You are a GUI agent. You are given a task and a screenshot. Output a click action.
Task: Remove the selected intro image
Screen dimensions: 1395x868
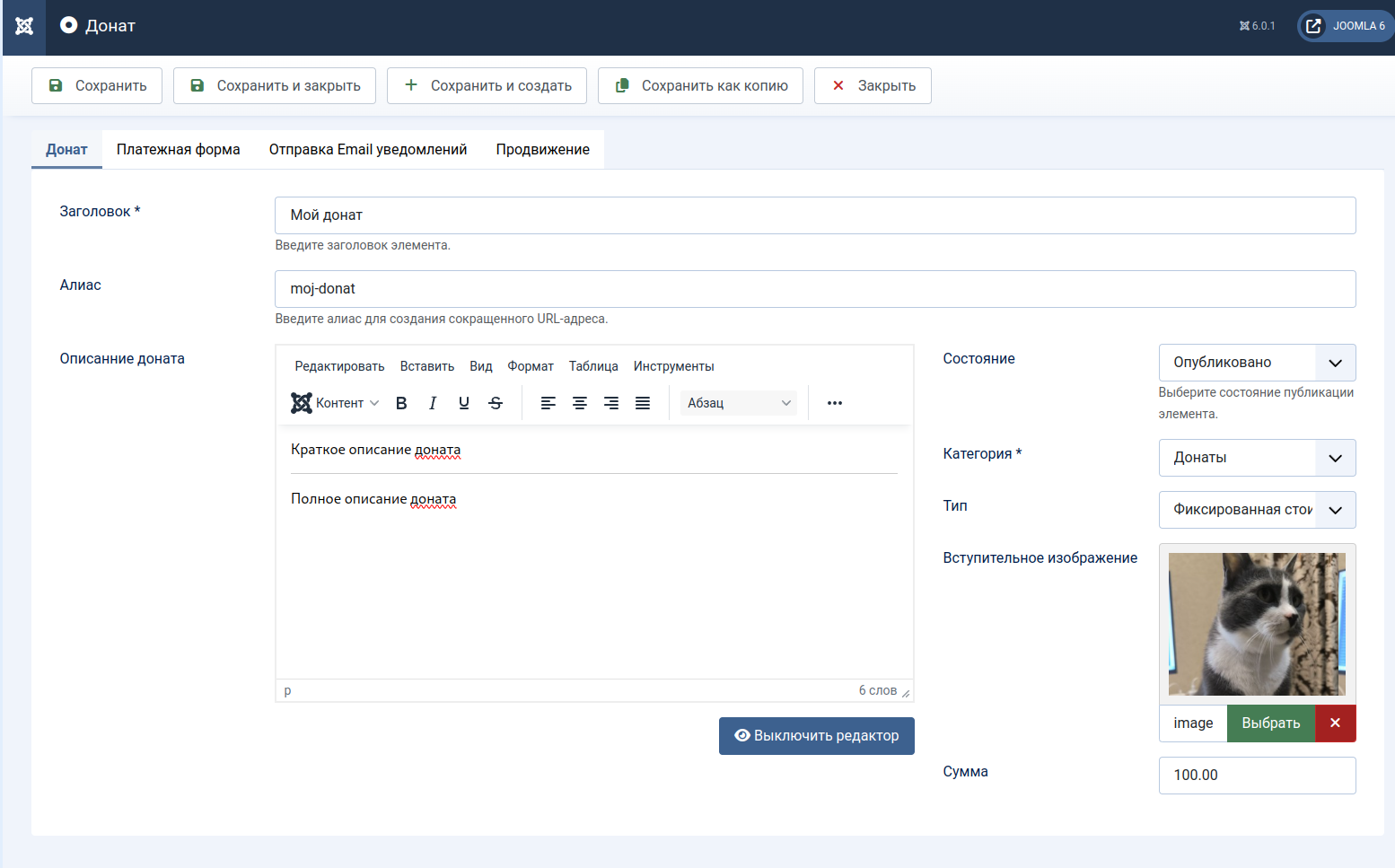click(1335, 723)
